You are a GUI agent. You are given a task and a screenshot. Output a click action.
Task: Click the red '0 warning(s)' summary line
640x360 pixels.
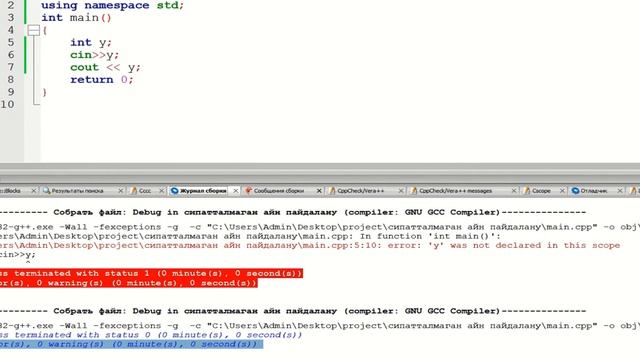129,283
